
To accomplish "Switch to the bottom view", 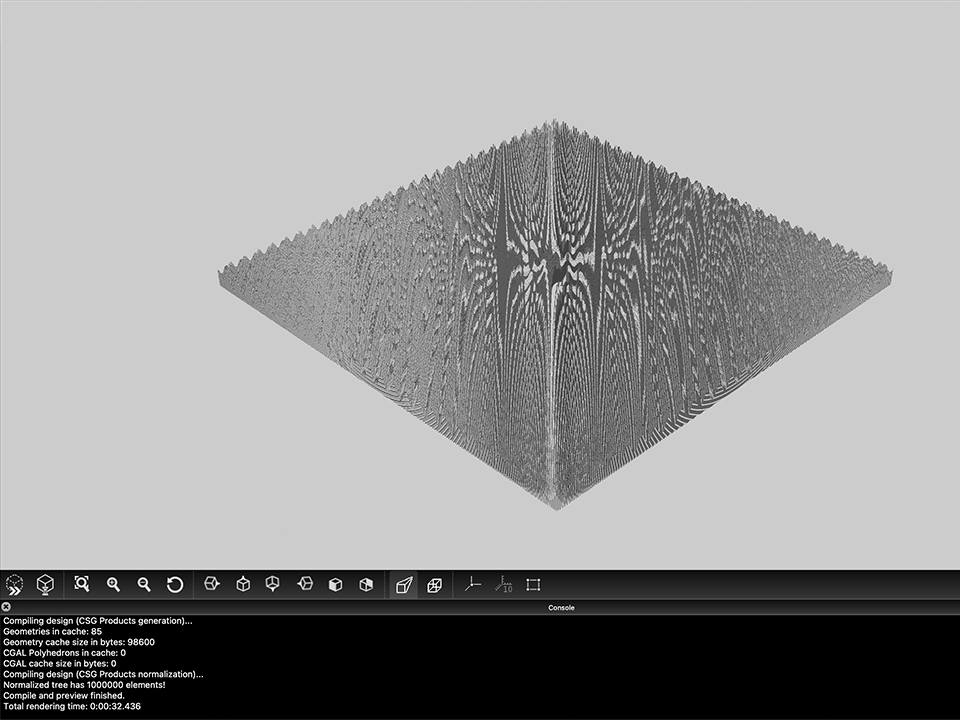I will [x=272, y=583].
